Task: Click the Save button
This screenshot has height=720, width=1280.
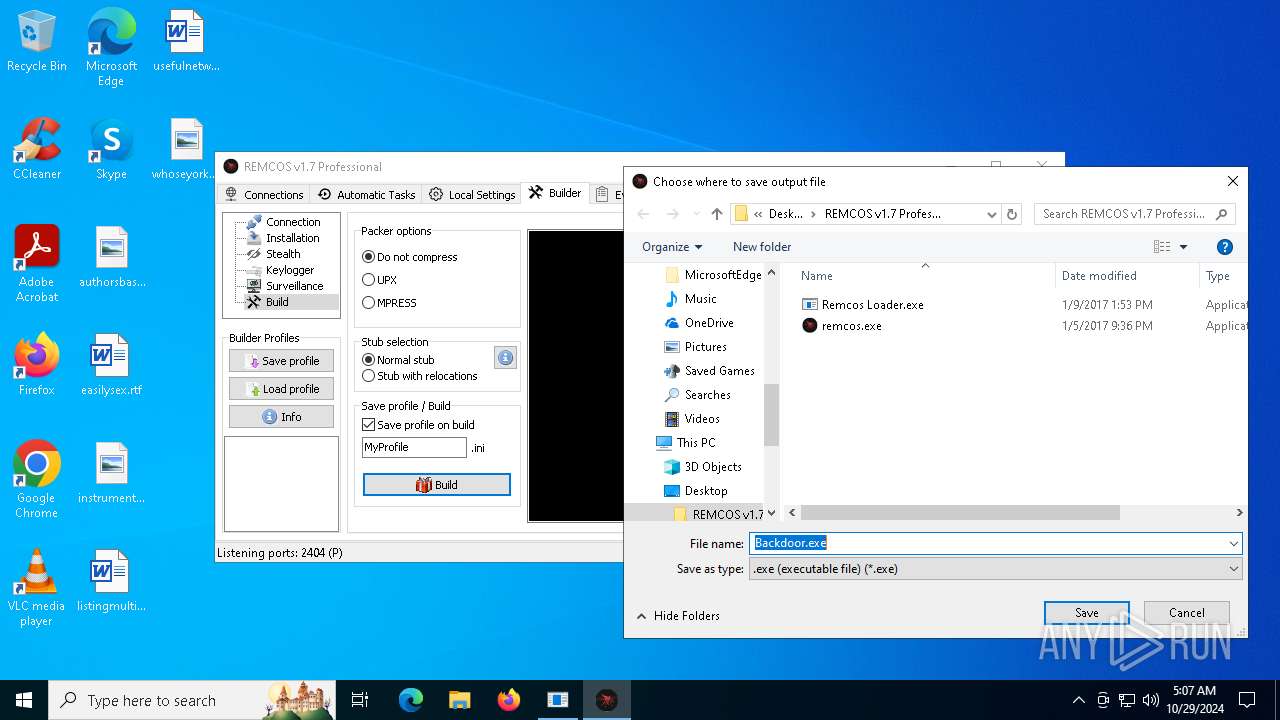Action: tap(1087, 613)
